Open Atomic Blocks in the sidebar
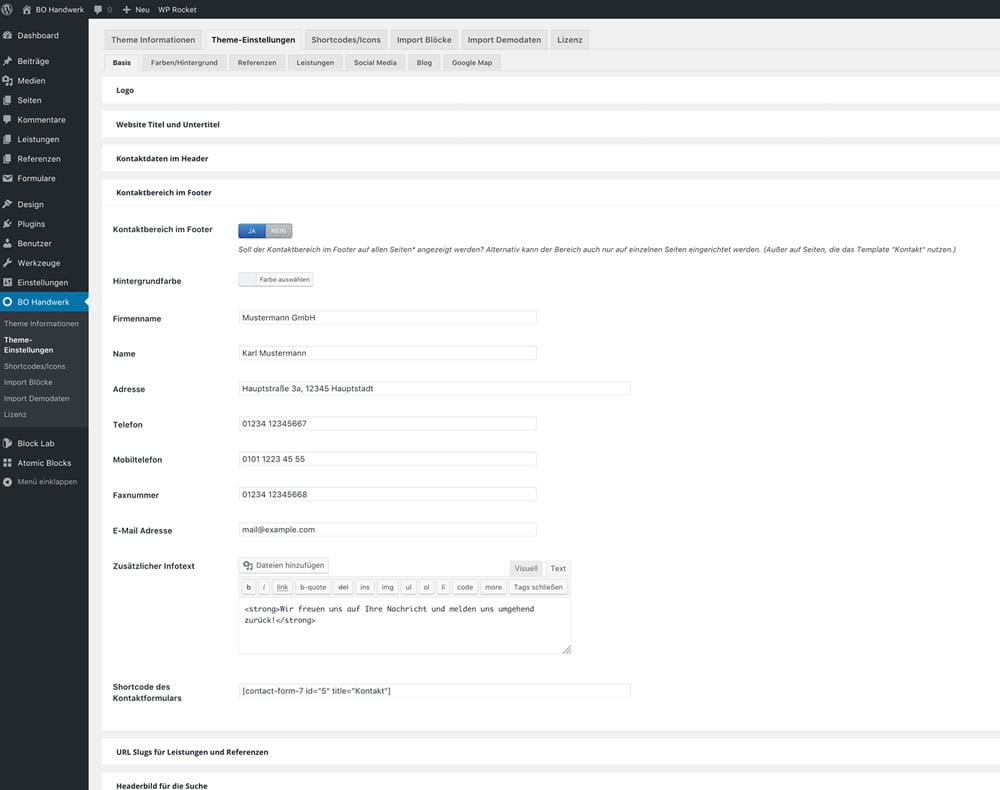The height and width of the screenshot is (790, 1000). (44, 463)
